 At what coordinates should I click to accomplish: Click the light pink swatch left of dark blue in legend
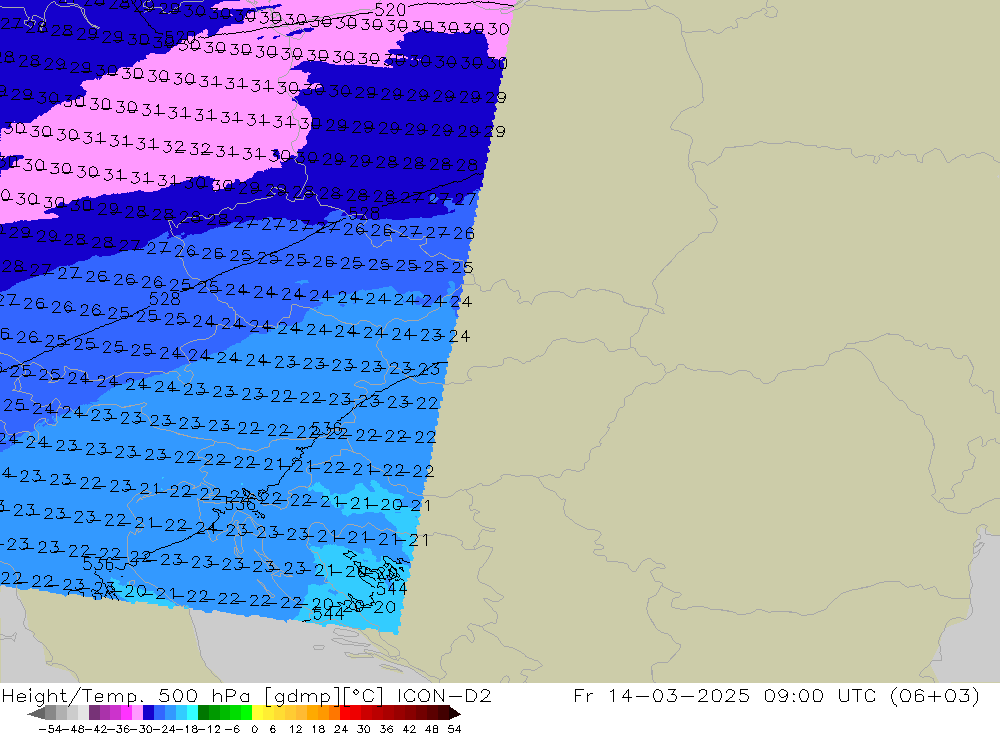tap(137, 713)
